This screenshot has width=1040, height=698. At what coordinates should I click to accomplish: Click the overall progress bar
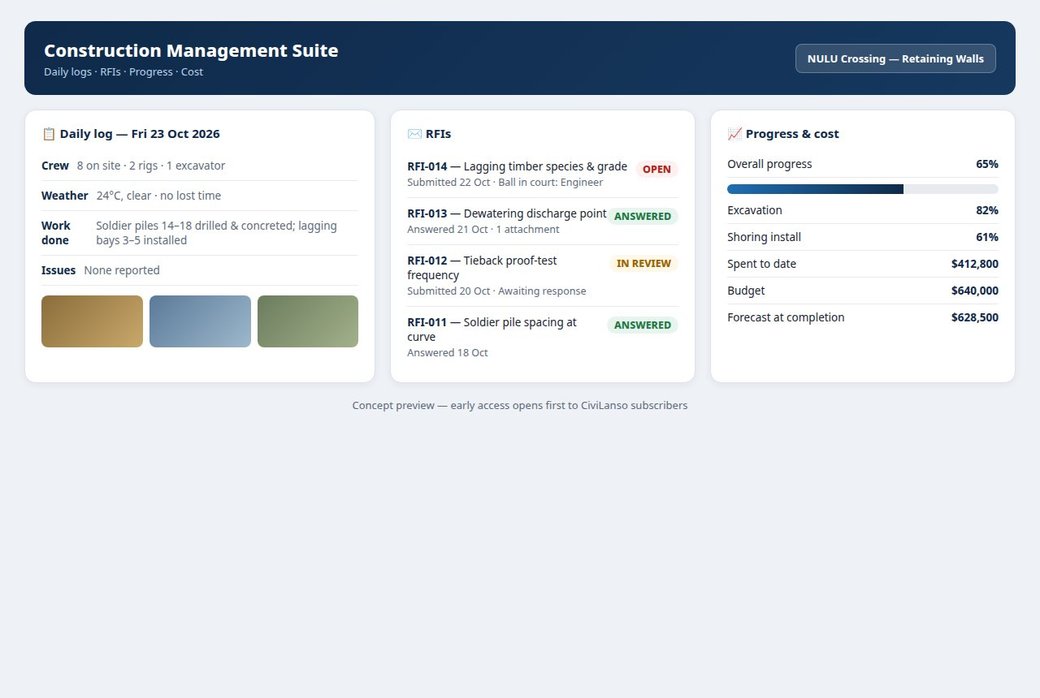tap(862, 189)
